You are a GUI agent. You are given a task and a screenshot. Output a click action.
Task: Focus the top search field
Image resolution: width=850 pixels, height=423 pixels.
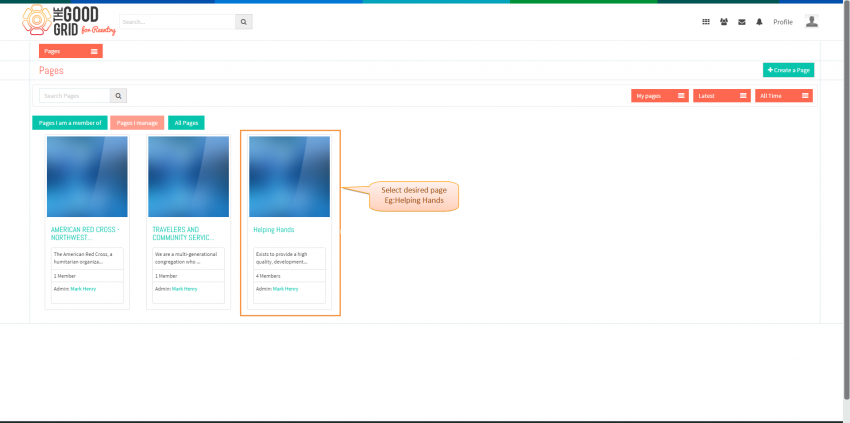point(177,22)
